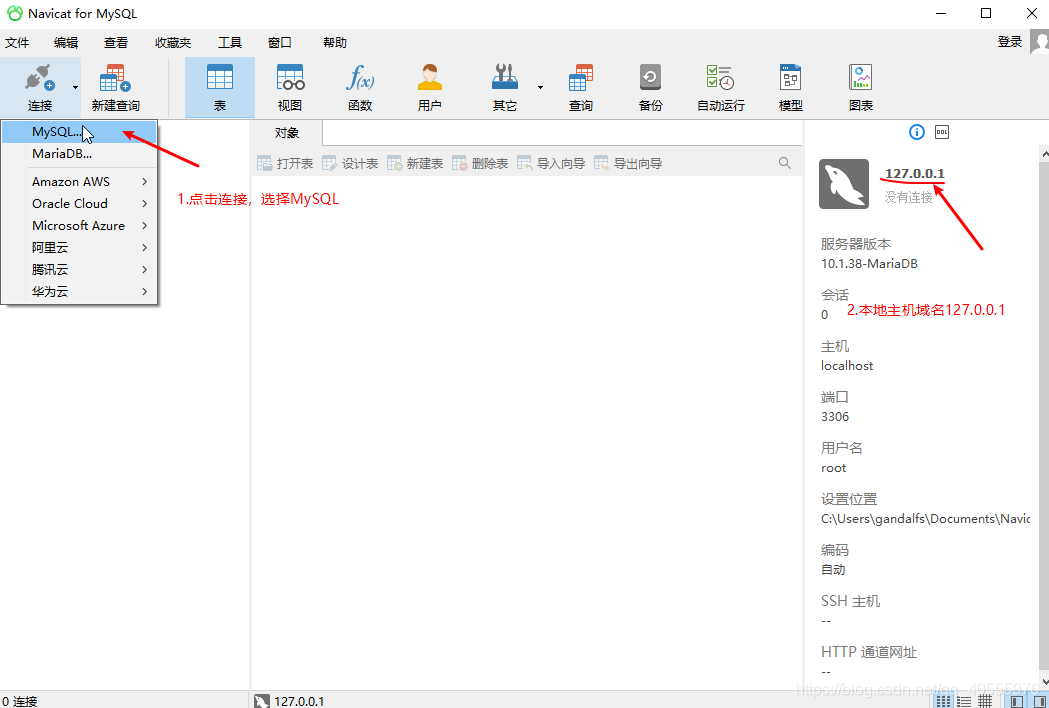The height and width of the screenshot is (708, 1049).
Task: Open the 窗口 (Window) menu
Action: click(280, 43)
